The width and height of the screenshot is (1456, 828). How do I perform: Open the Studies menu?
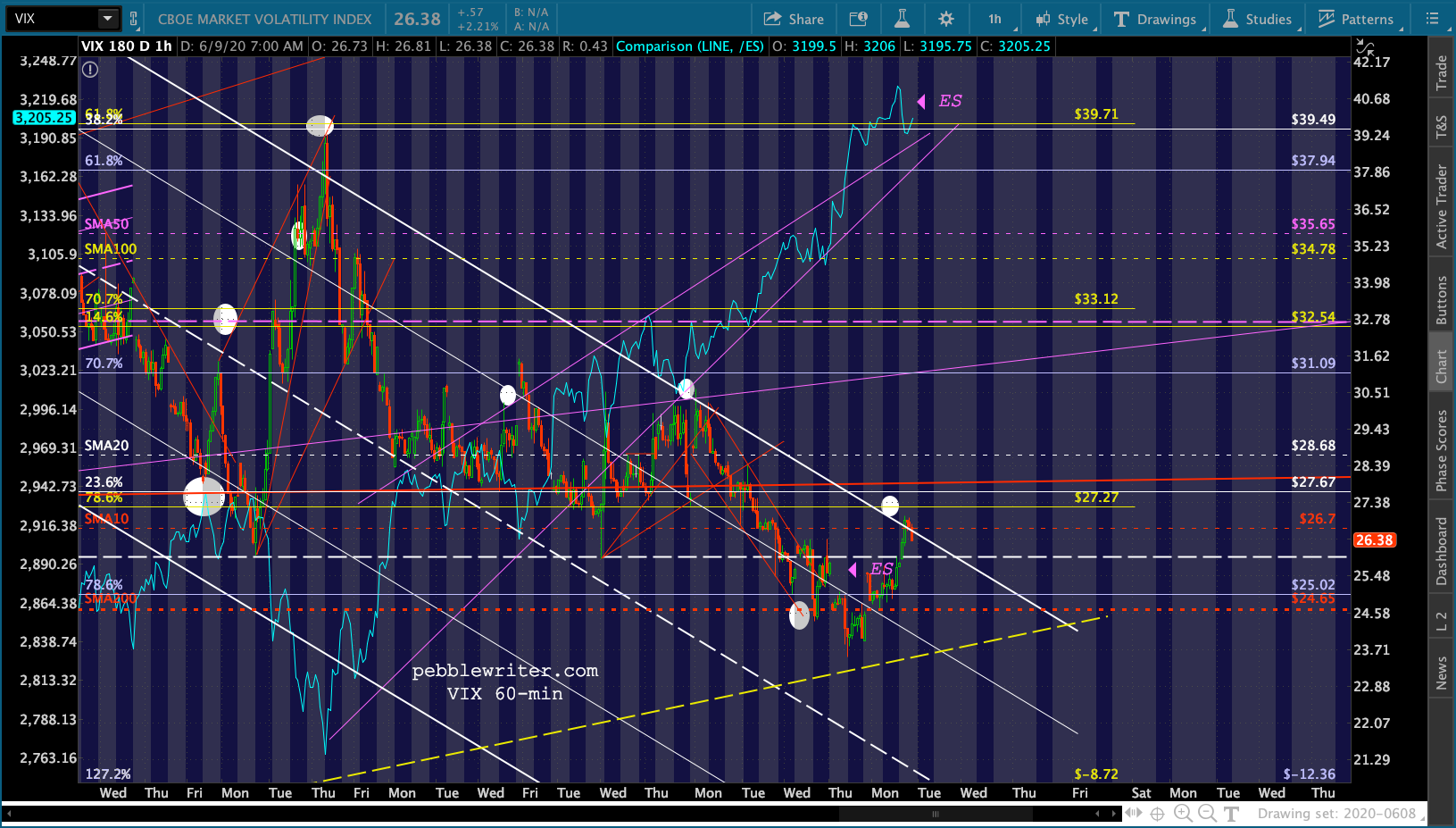click(1257, 19)
